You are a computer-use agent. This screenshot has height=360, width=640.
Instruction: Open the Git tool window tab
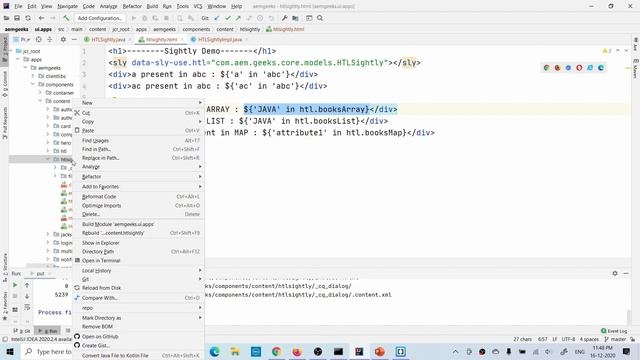point(22,331)
